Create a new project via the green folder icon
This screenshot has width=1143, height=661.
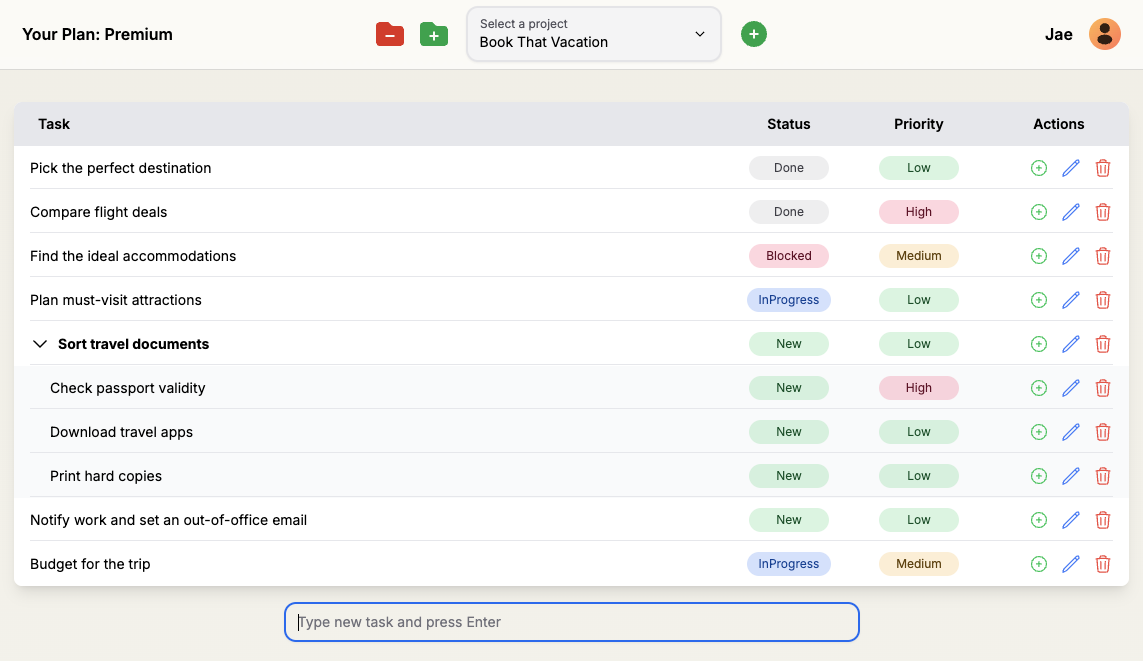tap(433, 33)
